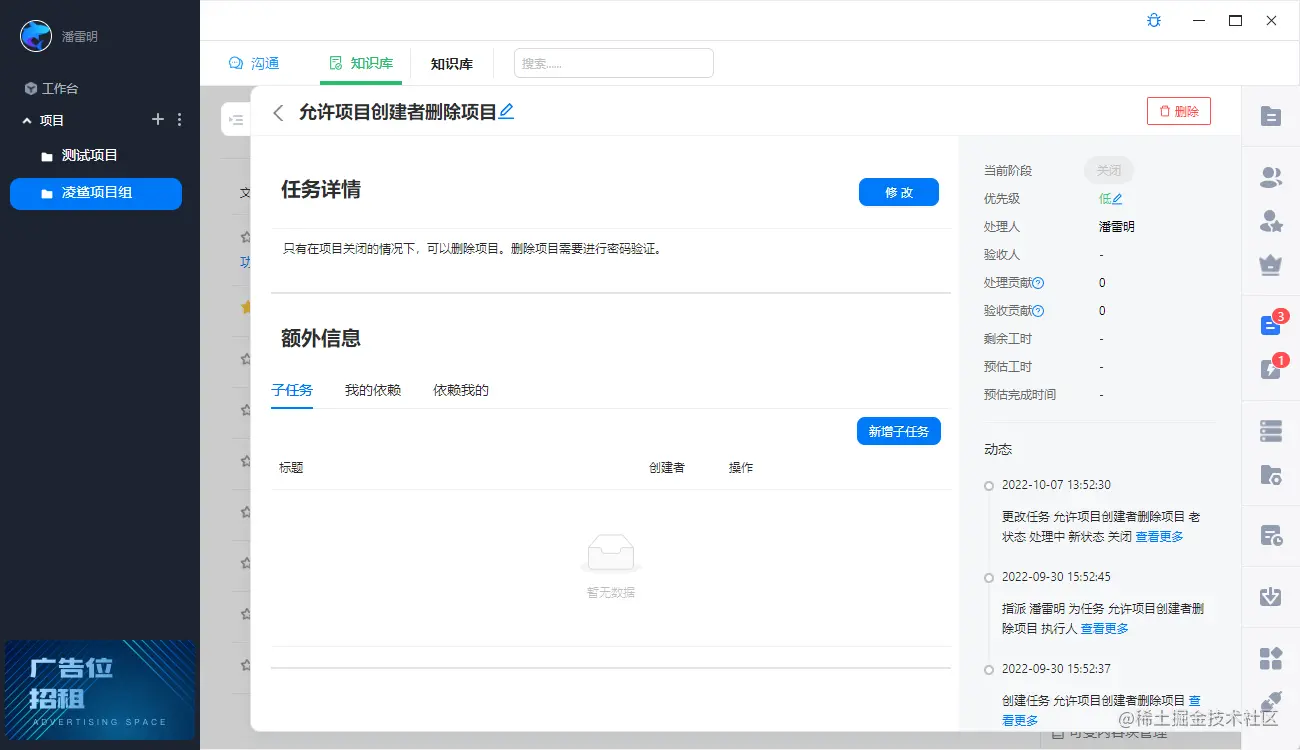The width and height of the screenshot is (1300, 750).
Task: Open the task list icon with badge 3
Action: point(1270,326)
